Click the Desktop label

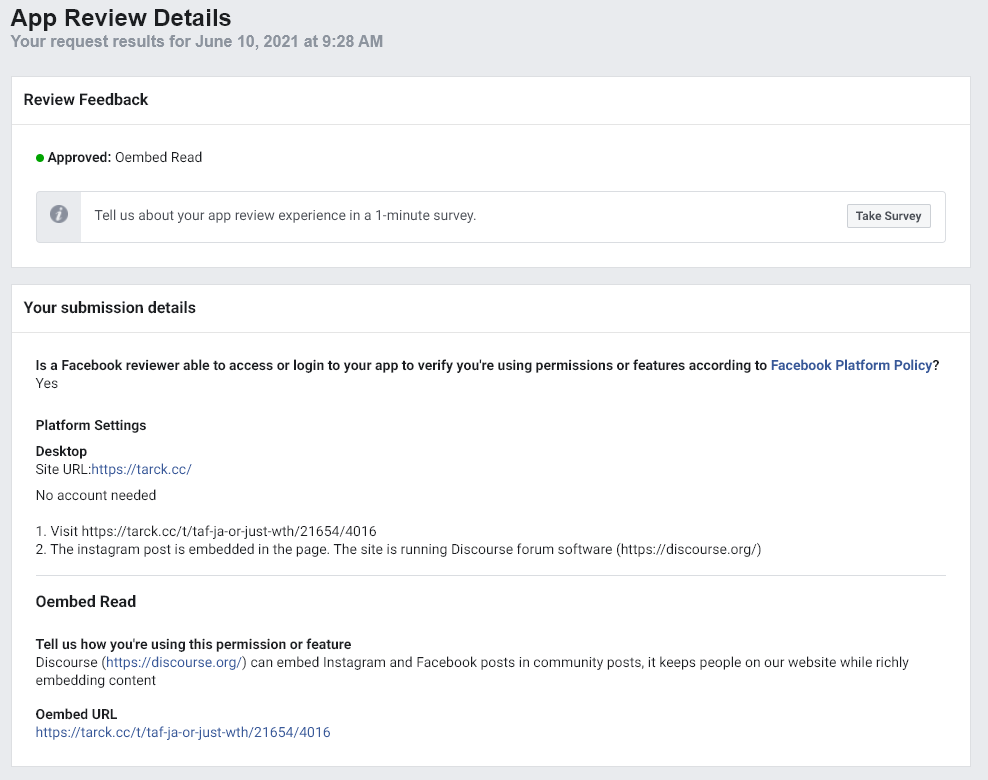(61, 451)
